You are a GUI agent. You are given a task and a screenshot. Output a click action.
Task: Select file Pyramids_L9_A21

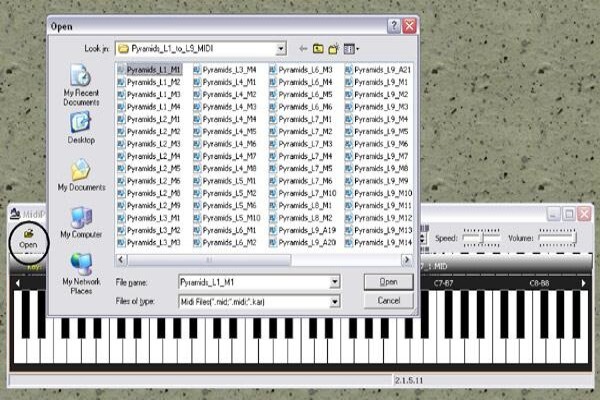(378, 70)
